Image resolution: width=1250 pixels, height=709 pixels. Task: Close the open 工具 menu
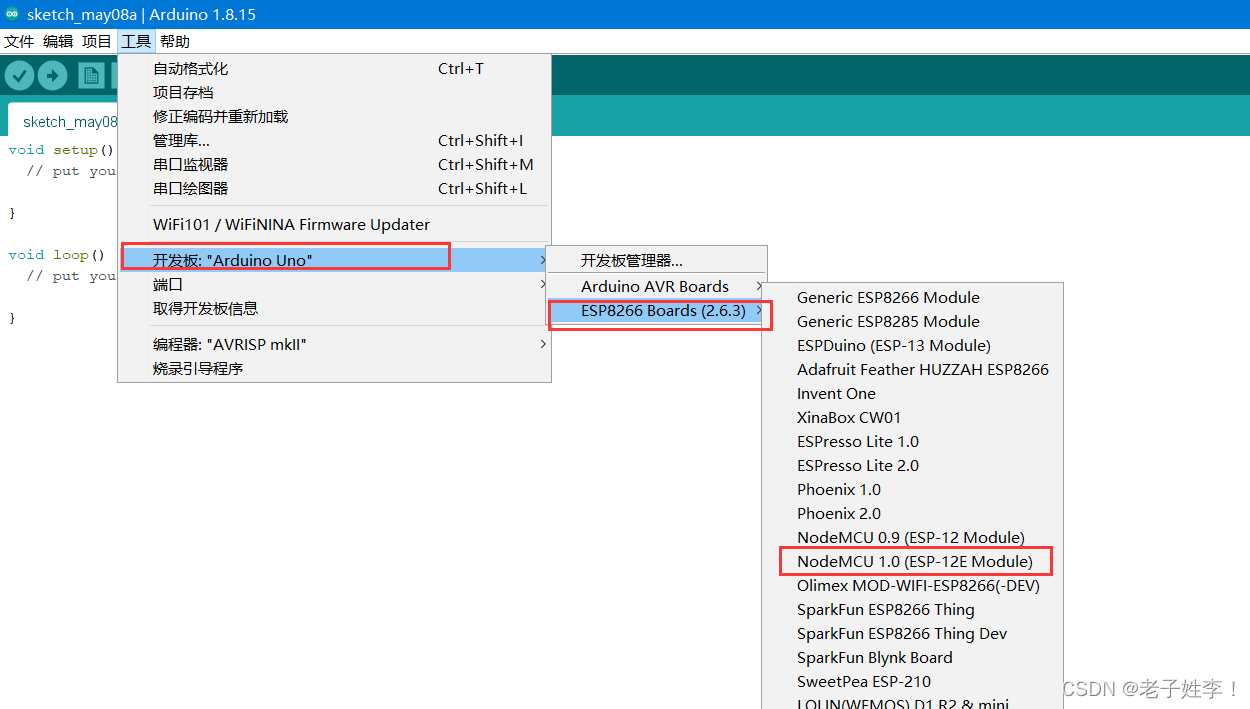tap(136, 41)
